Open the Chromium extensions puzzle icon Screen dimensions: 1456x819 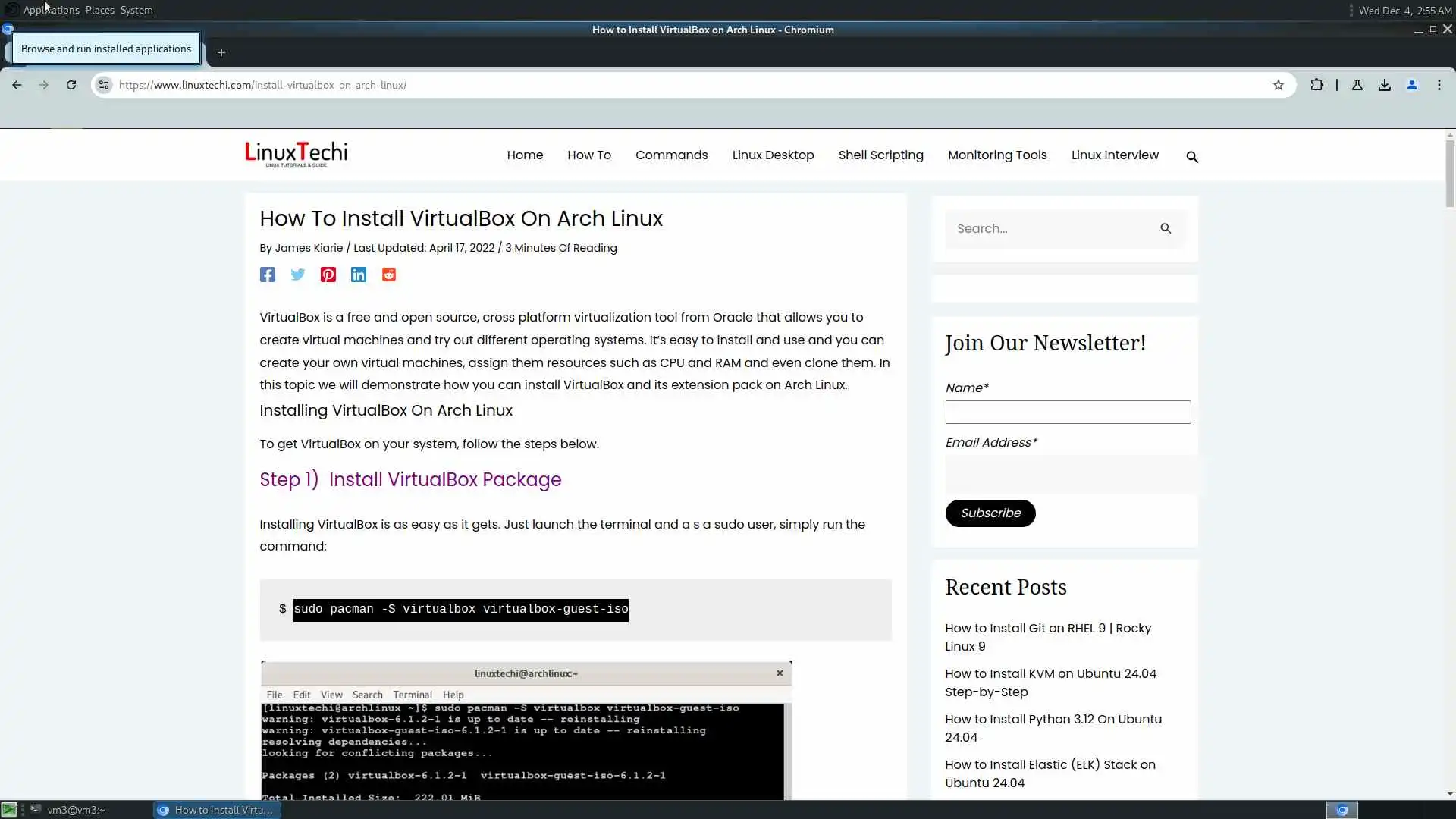point(1316,85)
